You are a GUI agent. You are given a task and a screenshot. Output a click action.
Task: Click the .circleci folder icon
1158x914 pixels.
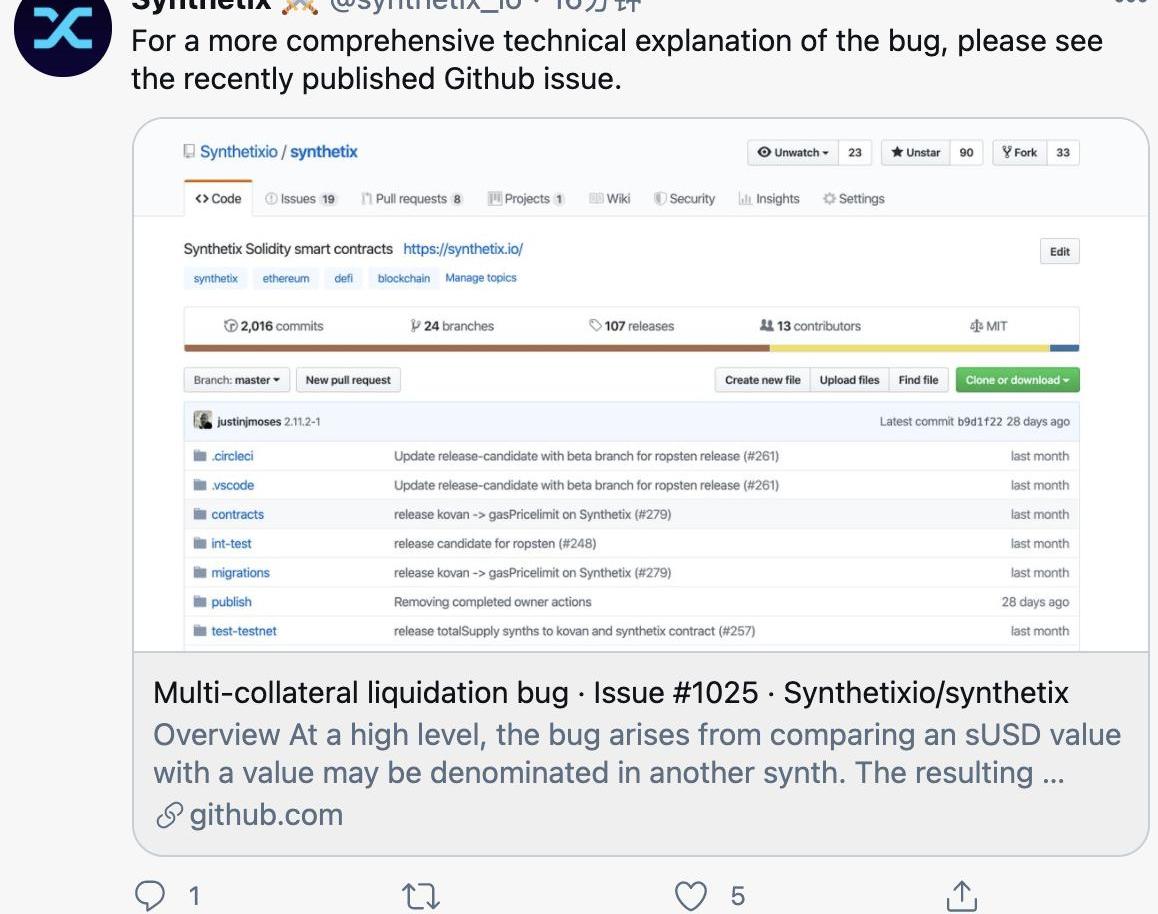tap(200, 456)
